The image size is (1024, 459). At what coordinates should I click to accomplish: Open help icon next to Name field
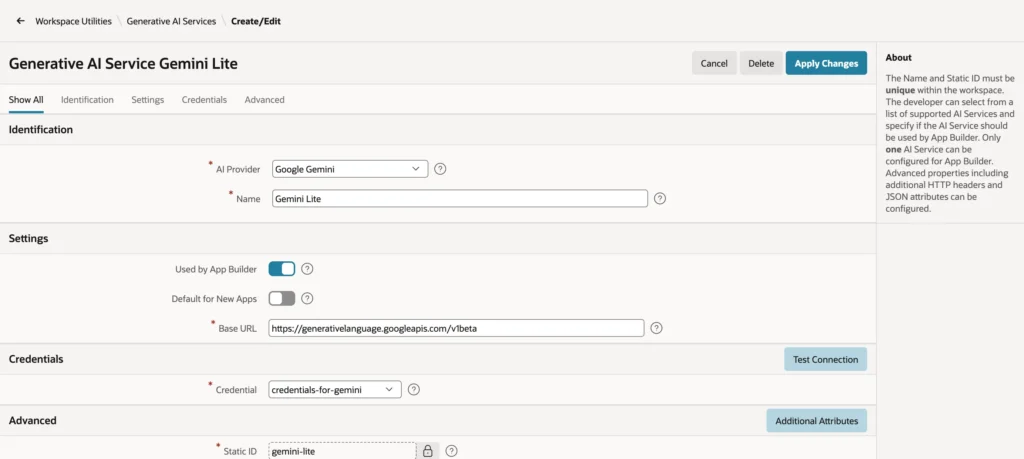[660, 198]
